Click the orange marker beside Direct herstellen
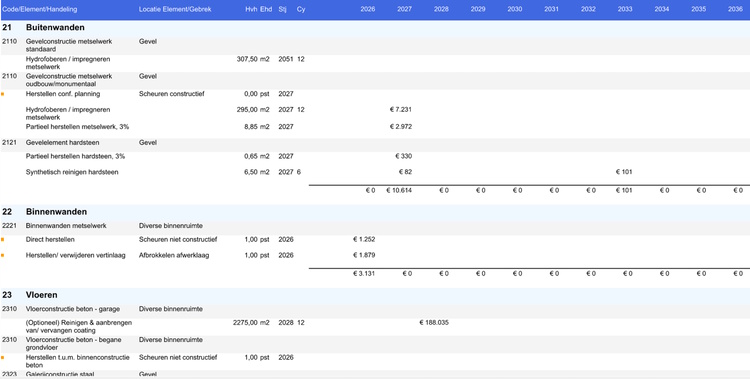750x379 pixels. coord(2,239)
